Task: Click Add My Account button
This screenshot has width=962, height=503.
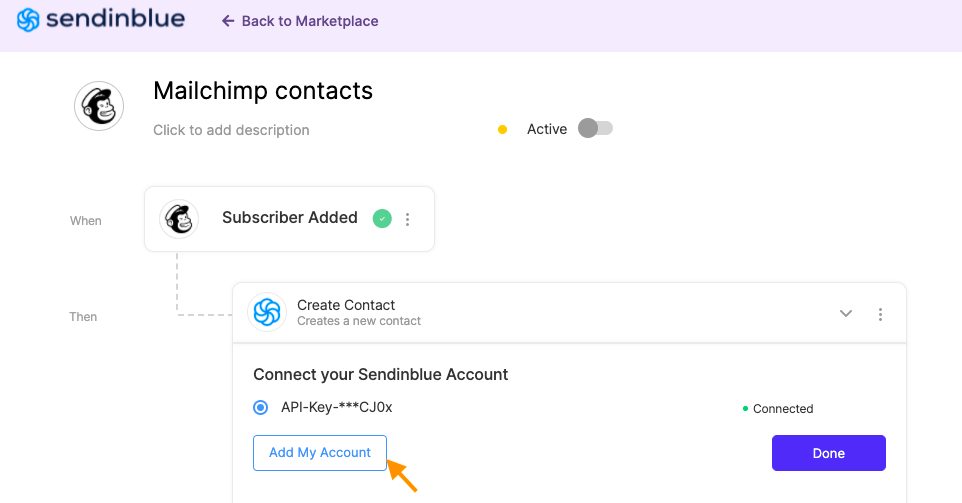Action: [x=320, y=453]
